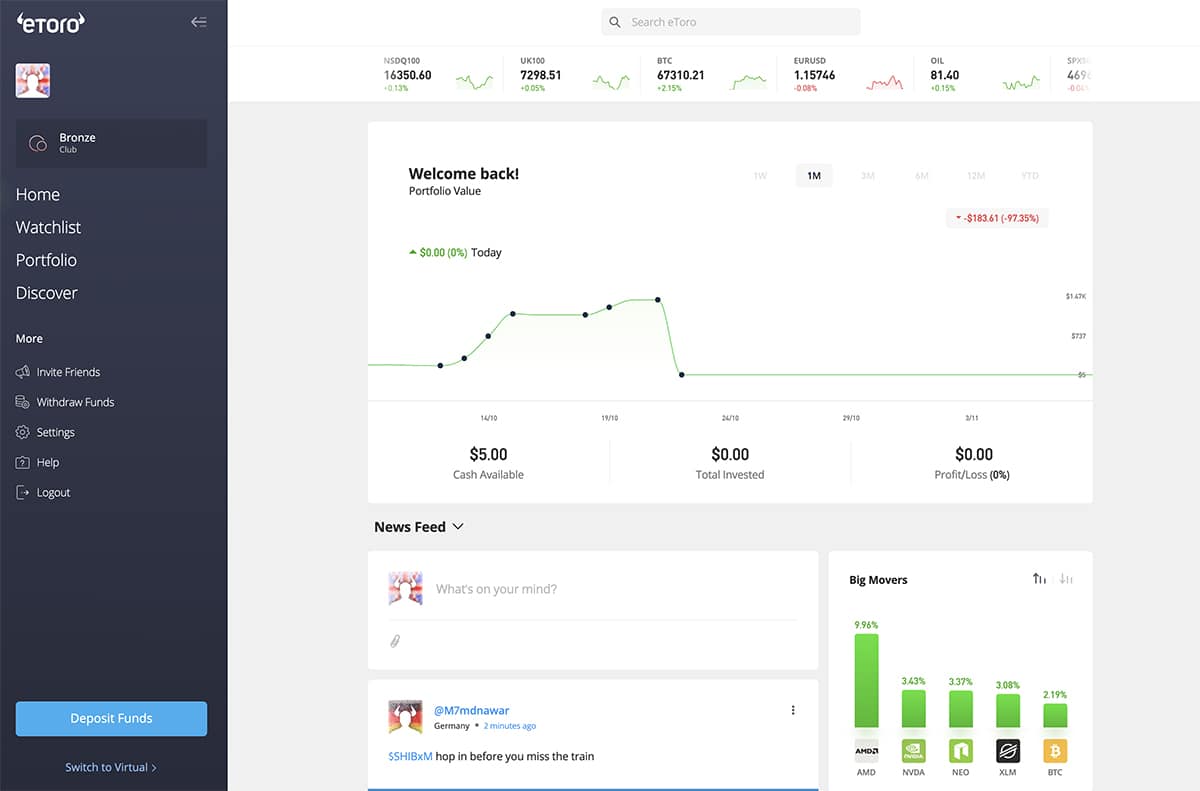Click the Settings gear icon
Image resolution: width=1200 pixels, height=791 pixels.
[x=23, y=432]
